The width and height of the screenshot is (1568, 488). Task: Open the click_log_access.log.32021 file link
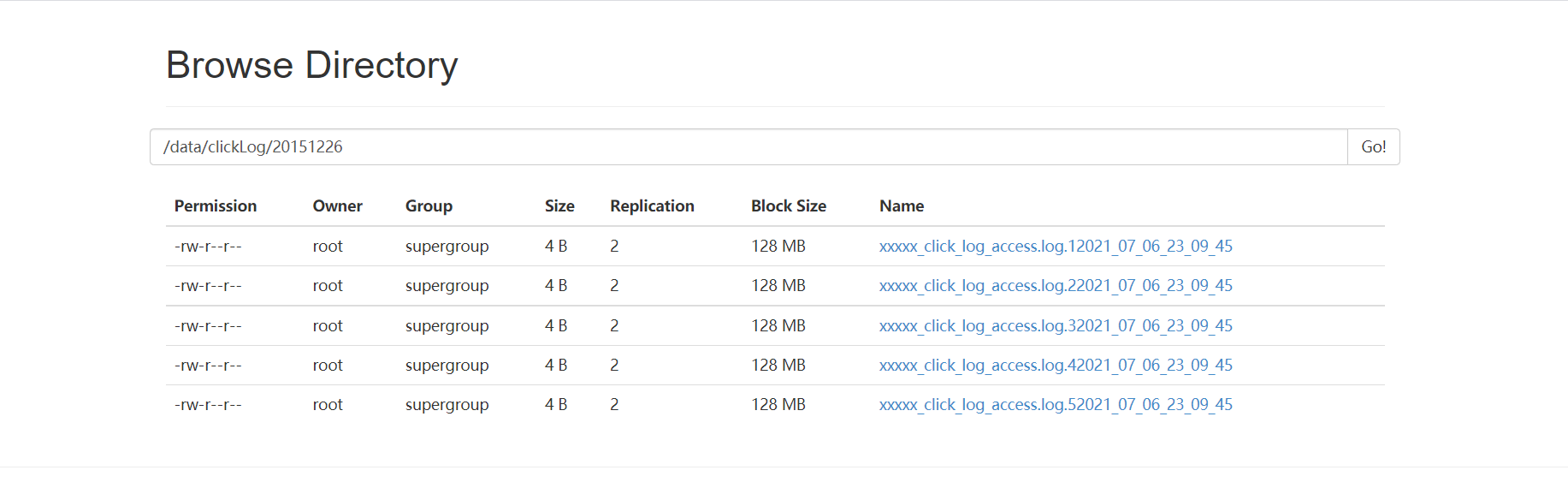coord(1056,326)
